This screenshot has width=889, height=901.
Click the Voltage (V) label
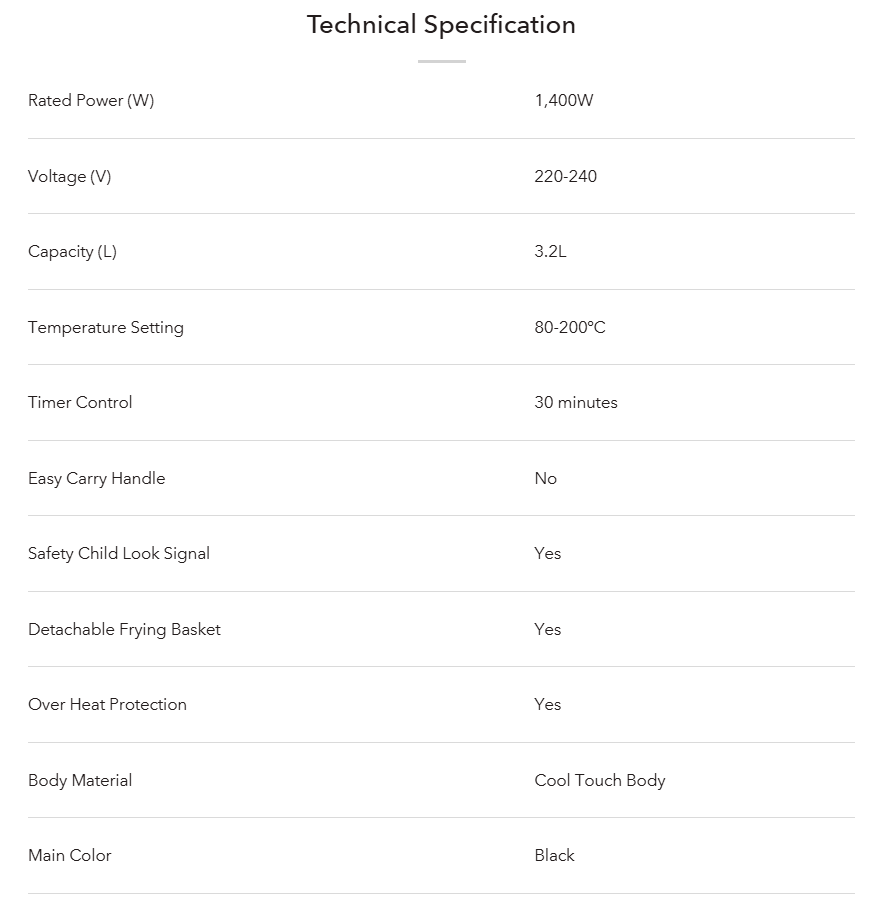(x=70, y=176)
